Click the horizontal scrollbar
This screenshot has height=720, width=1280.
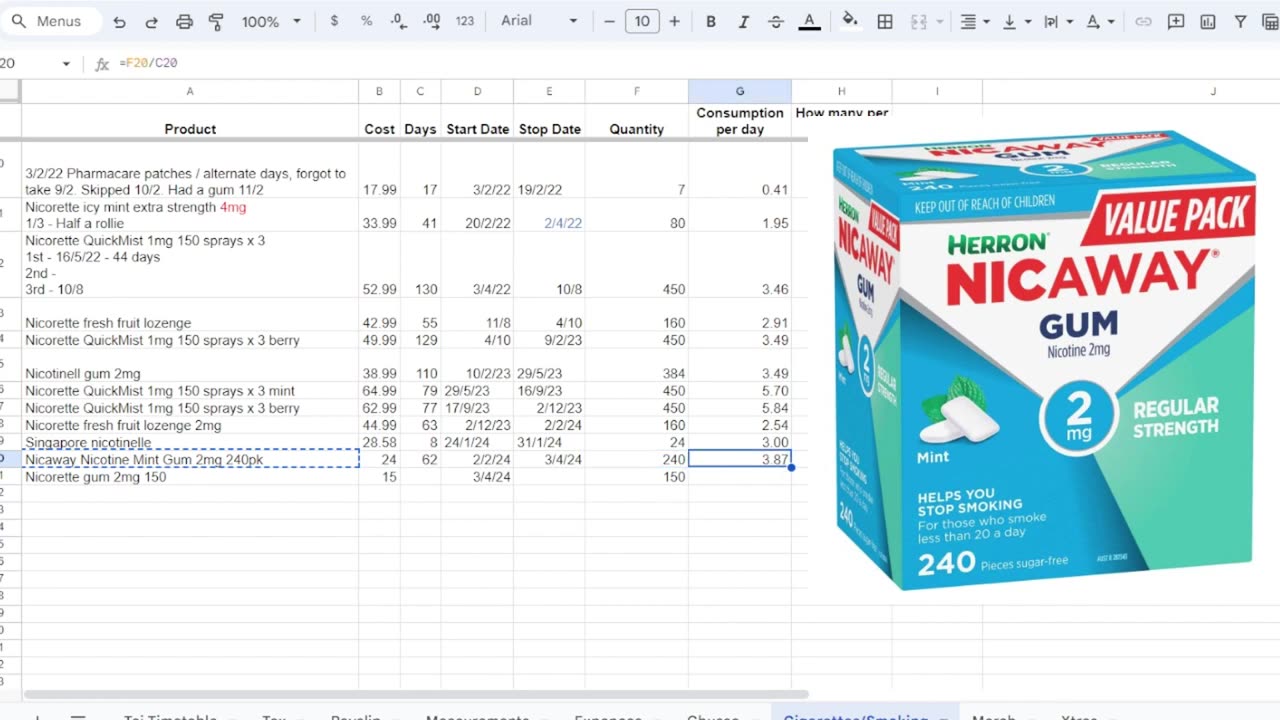415,694
